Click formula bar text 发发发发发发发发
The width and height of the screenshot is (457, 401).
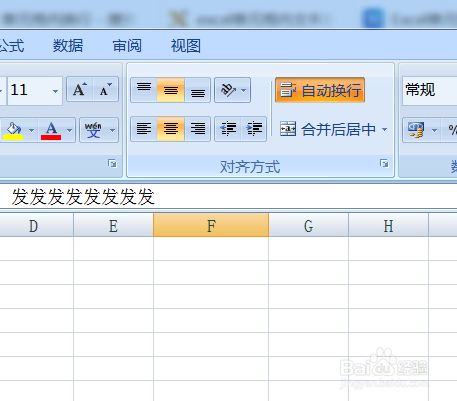coord(83,196)
